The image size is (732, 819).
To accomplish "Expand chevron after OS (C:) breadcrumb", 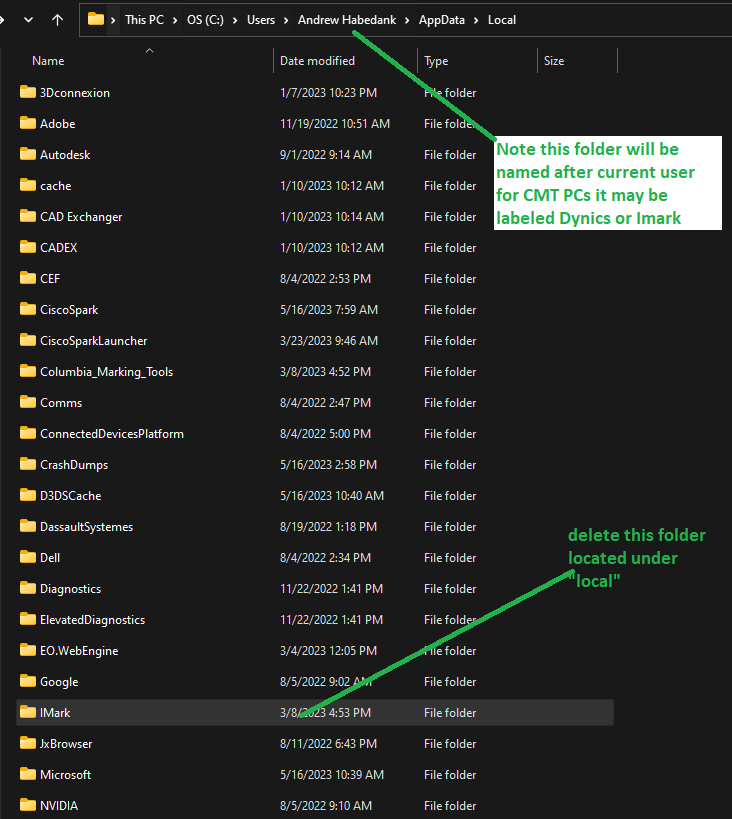I will click(235, 20).
